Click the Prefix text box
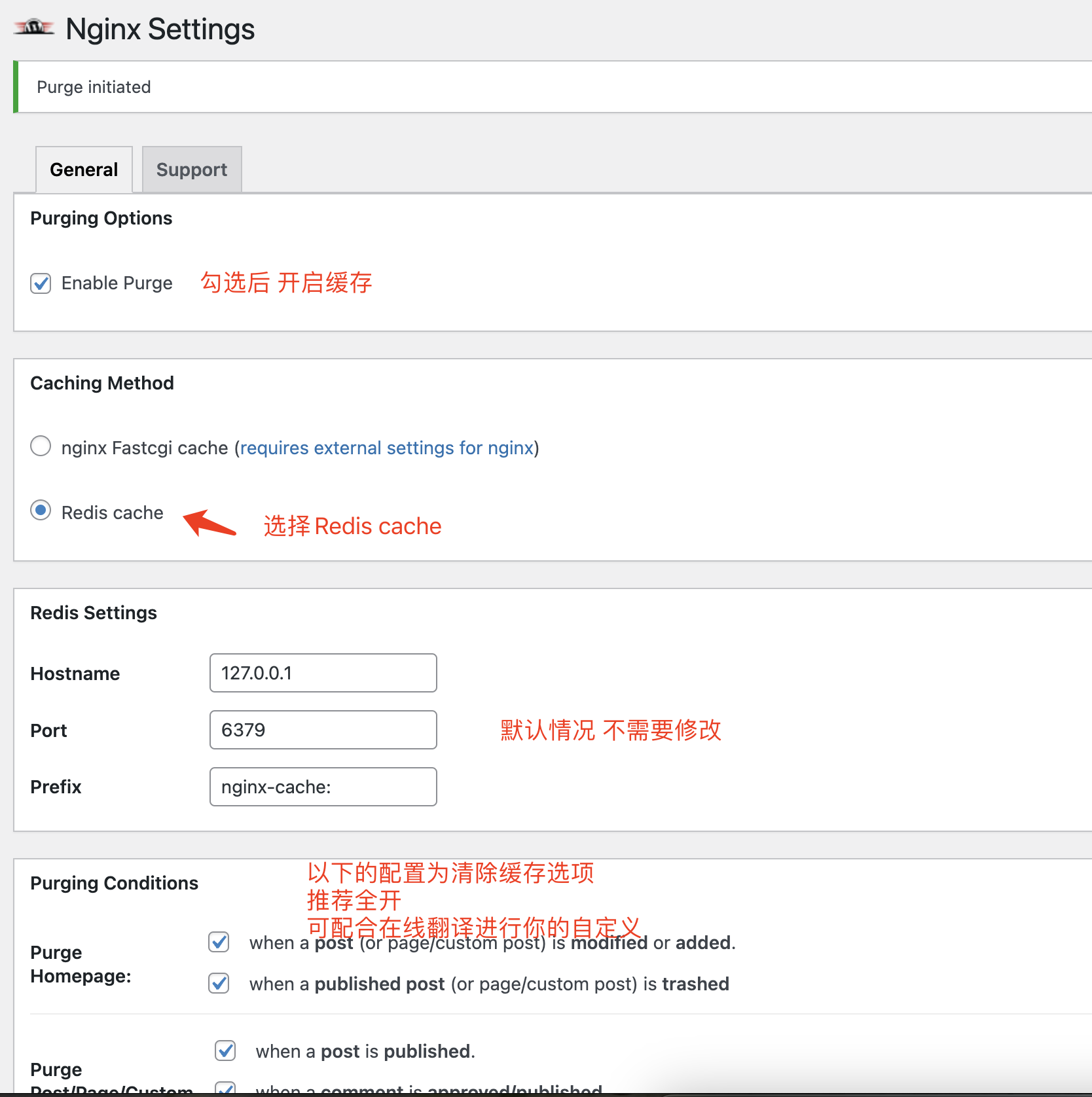The image size is (1092, 1097). 323,787
